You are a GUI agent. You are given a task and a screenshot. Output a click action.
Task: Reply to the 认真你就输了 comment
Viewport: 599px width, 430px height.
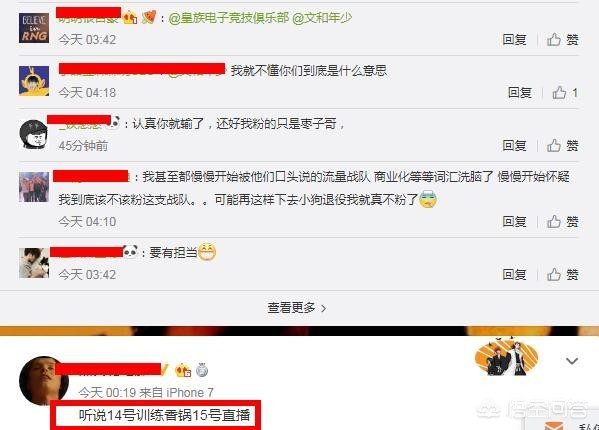click(x=514, y=145)
